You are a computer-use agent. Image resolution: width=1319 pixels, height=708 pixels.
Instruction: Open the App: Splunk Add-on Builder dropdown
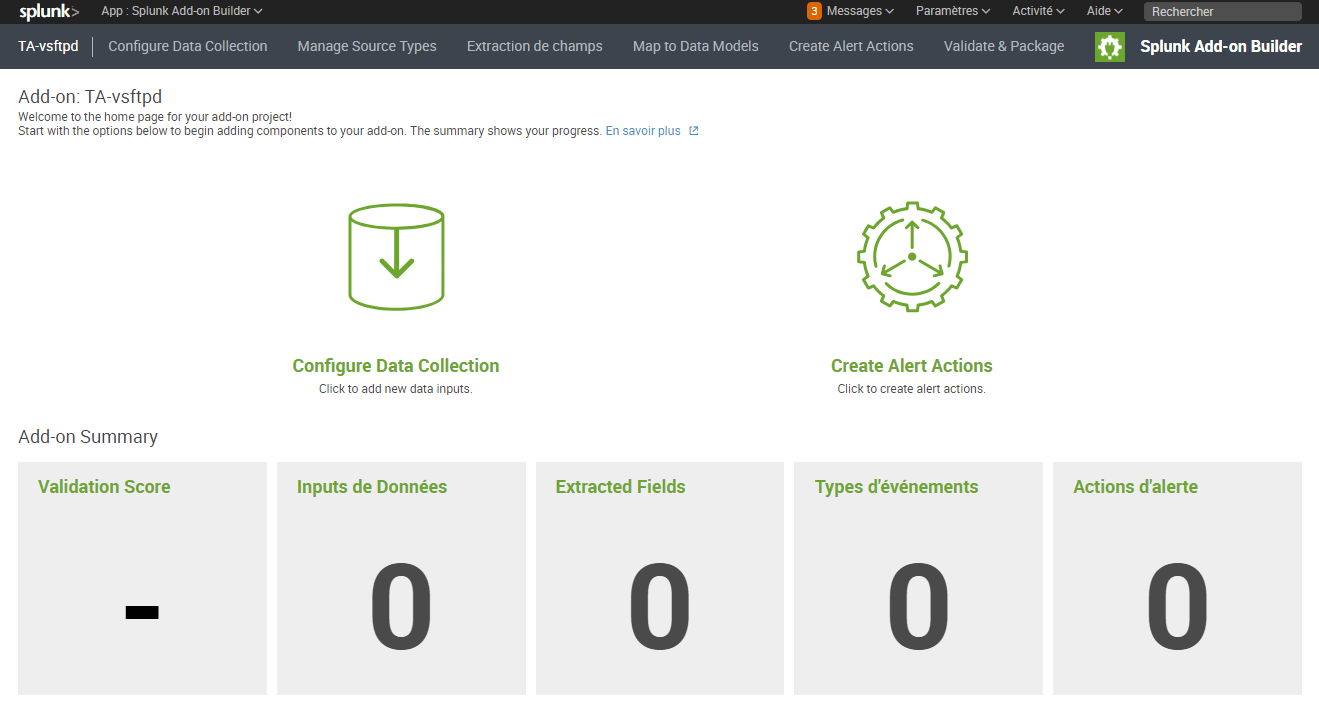(178, 11)
